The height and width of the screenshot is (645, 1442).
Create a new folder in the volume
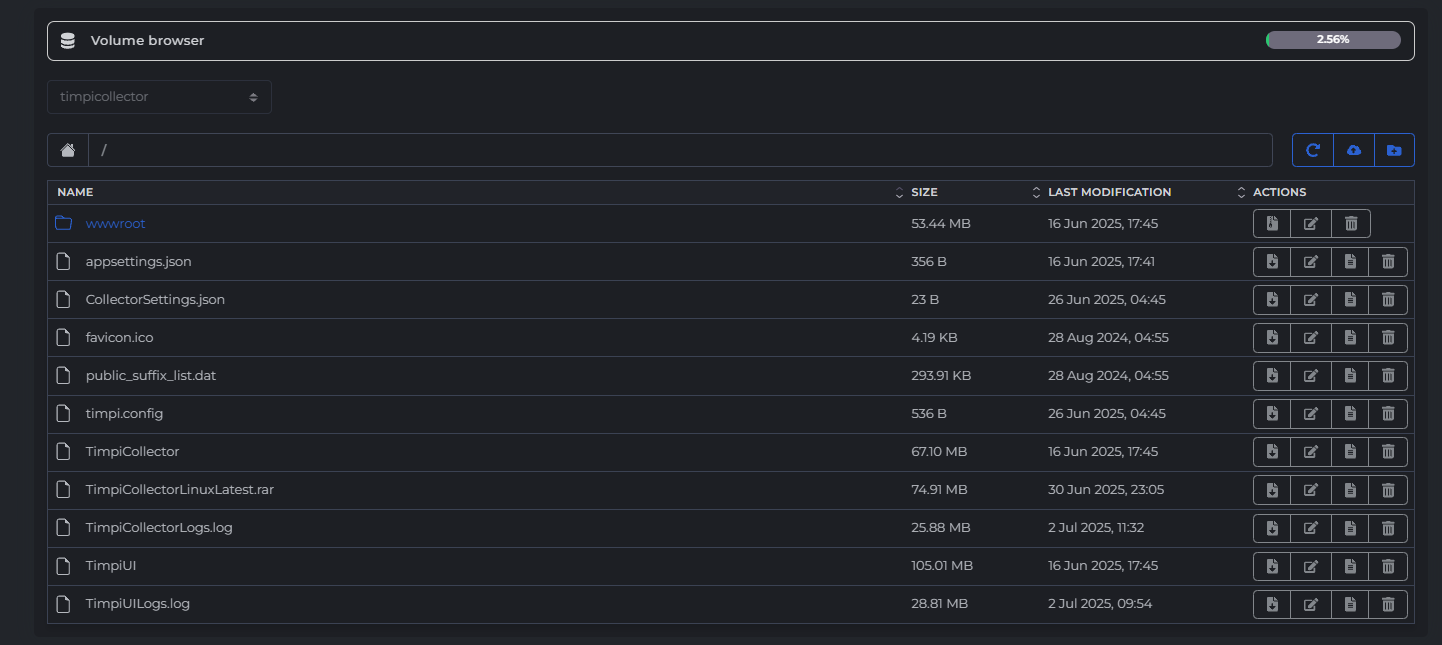(x=1394, y=150)
